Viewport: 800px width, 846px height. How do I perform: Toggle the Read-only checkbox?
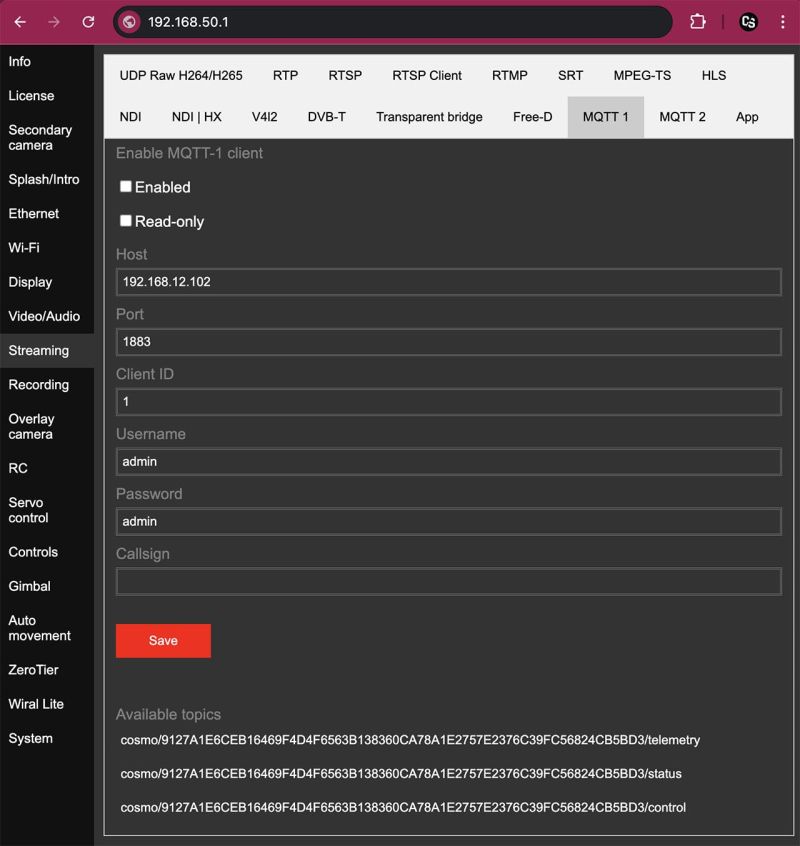(126, 221)
